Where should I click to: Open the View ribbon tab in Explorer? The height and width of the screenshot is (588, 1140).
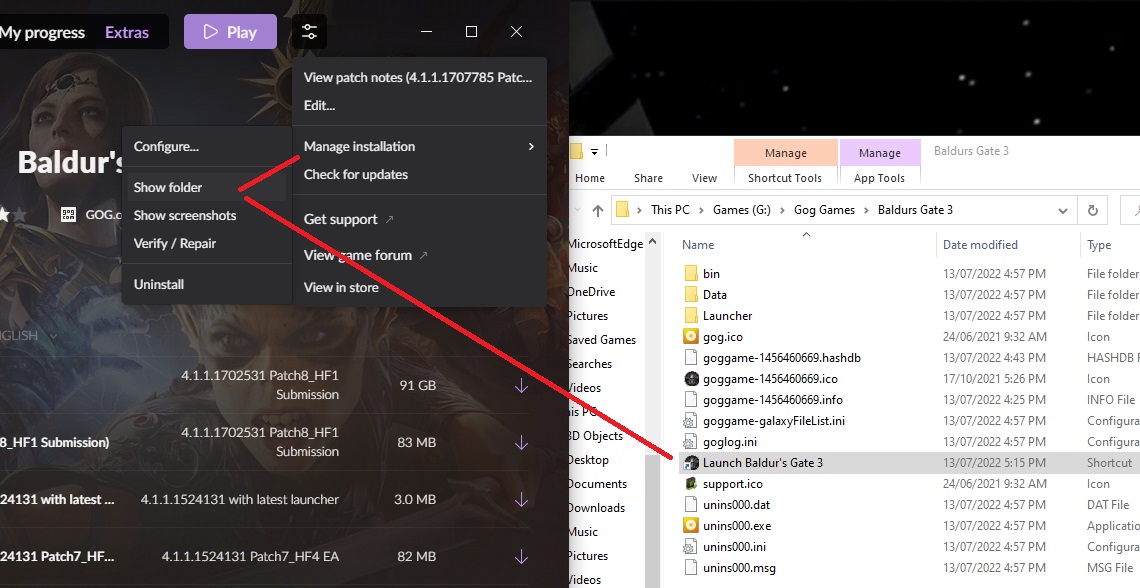coord(704,178)
